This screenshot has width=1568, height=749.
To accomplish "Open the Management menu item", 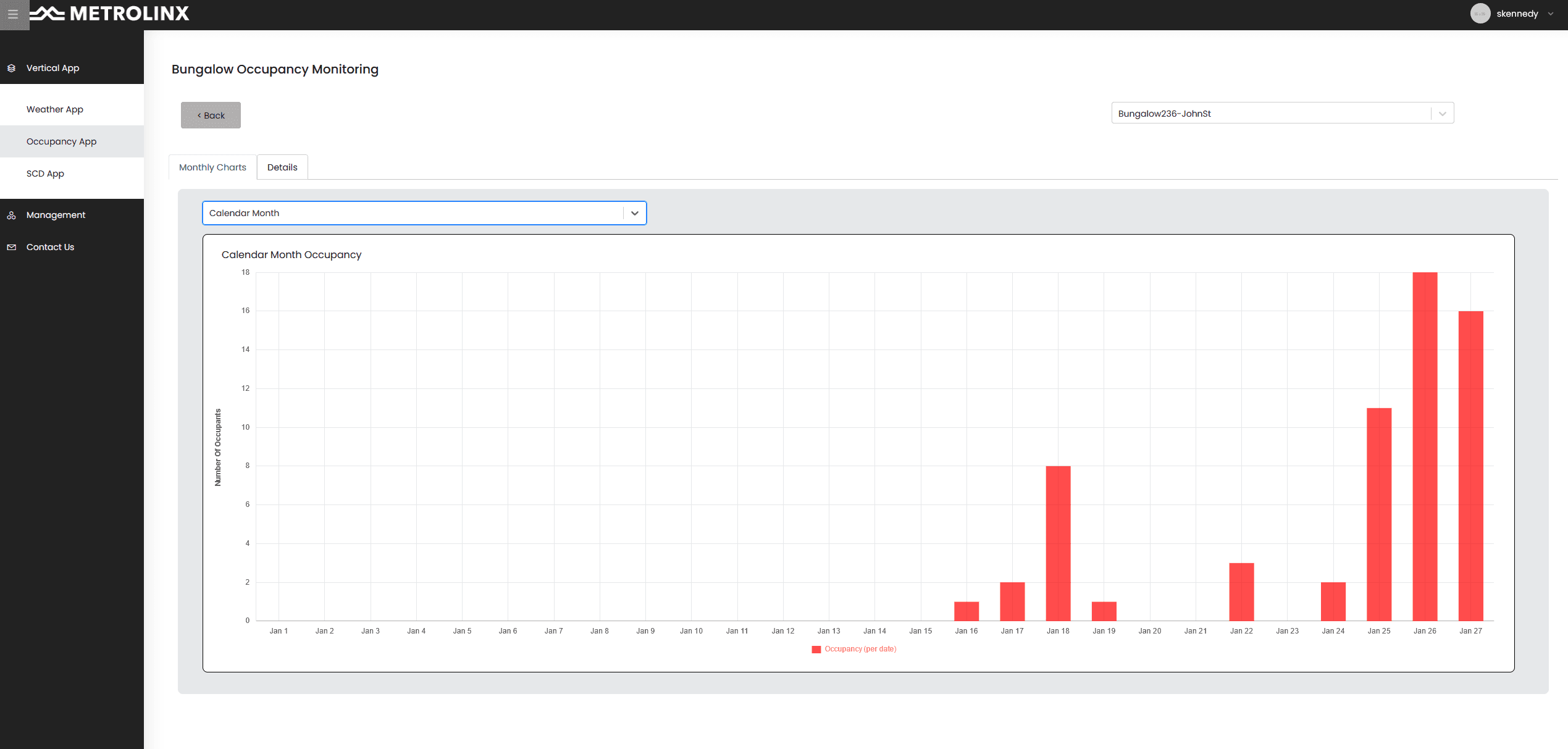I will pyautogui.click(x=72, y=215).
